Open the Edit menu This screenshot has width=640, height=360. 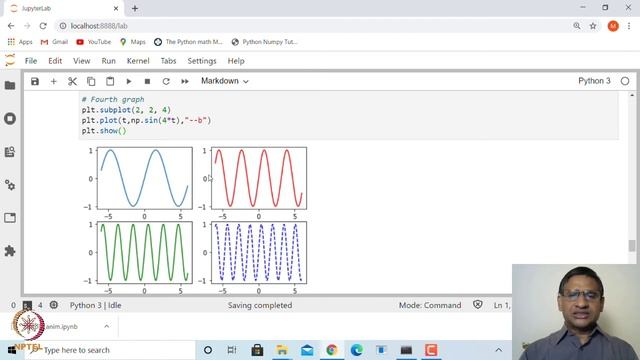coord(55,61)
